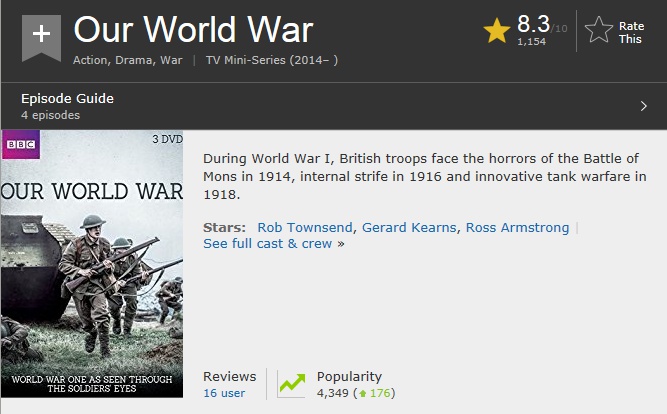Open the 16 user reviews
The image size is (667, 414).
(224, 393)
